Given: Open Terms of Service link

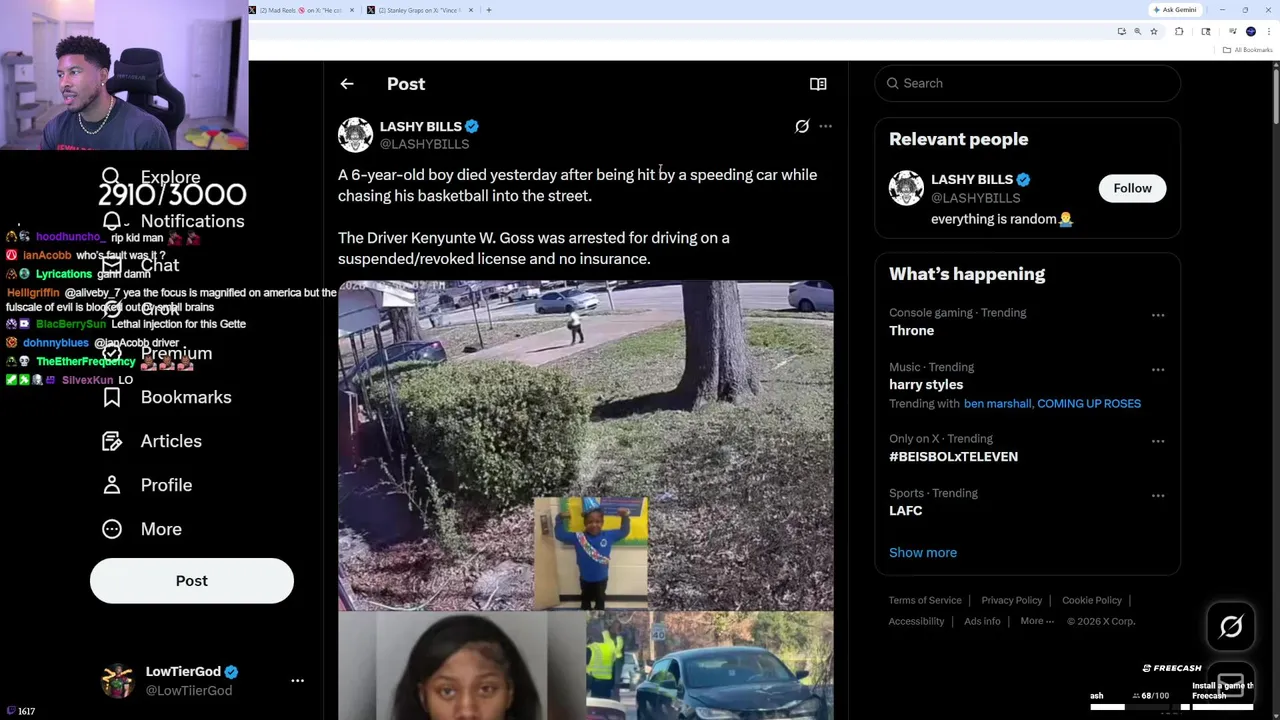Looking at the screenshot, I should pos(925,600).
